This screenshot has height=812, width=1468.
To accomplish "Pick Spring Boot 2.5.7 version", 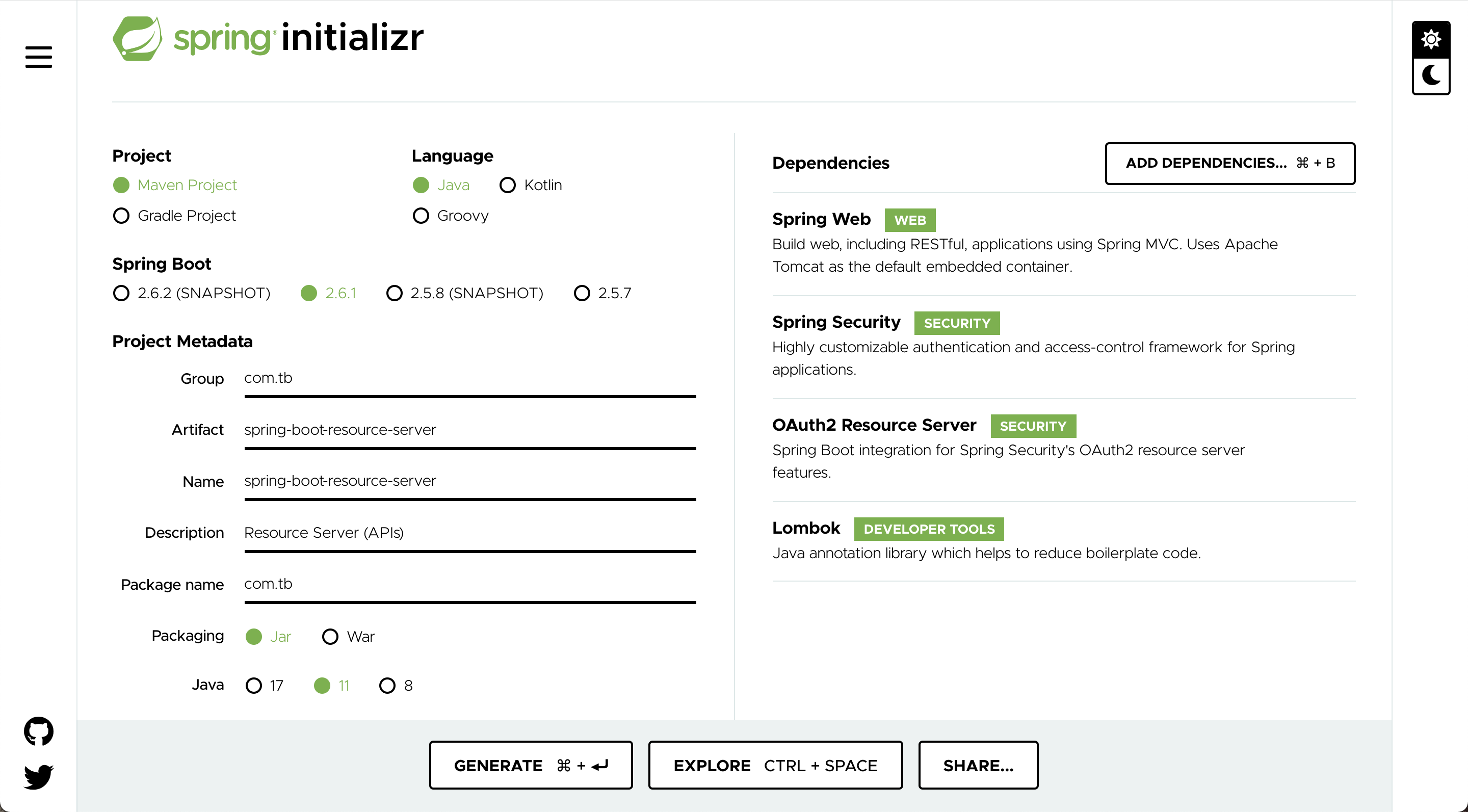I will [x=602, y=293].
